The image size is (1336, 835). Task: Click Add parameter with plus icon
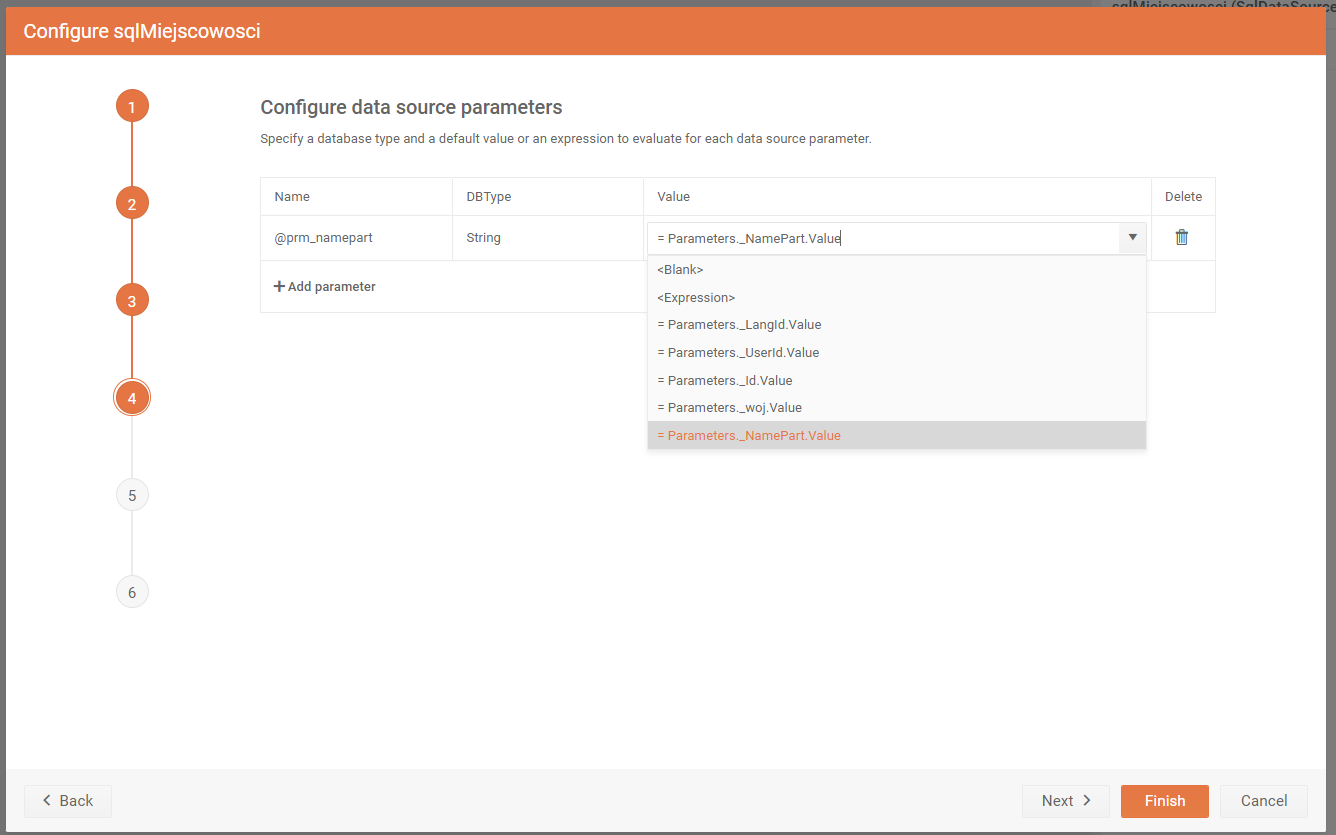pyautogui.click(x=325, y=287)
